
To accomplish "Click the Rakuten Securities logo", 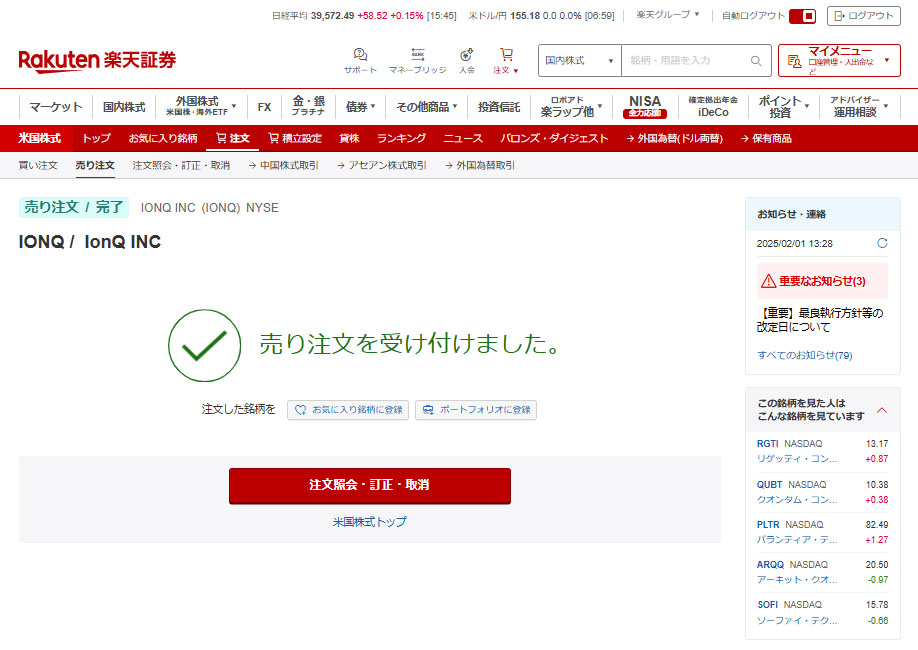I will tap(97, 61).
